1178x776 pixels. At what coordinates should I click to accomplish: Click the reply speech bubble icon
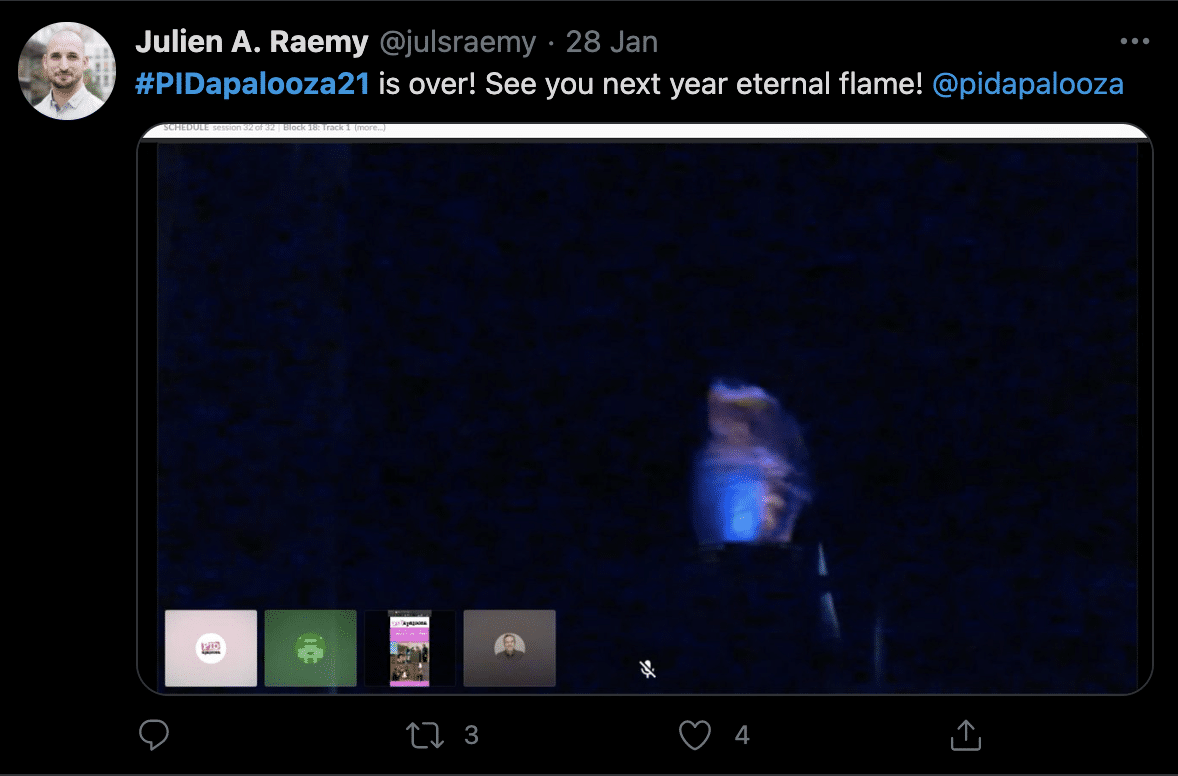[x=154, y=735]
